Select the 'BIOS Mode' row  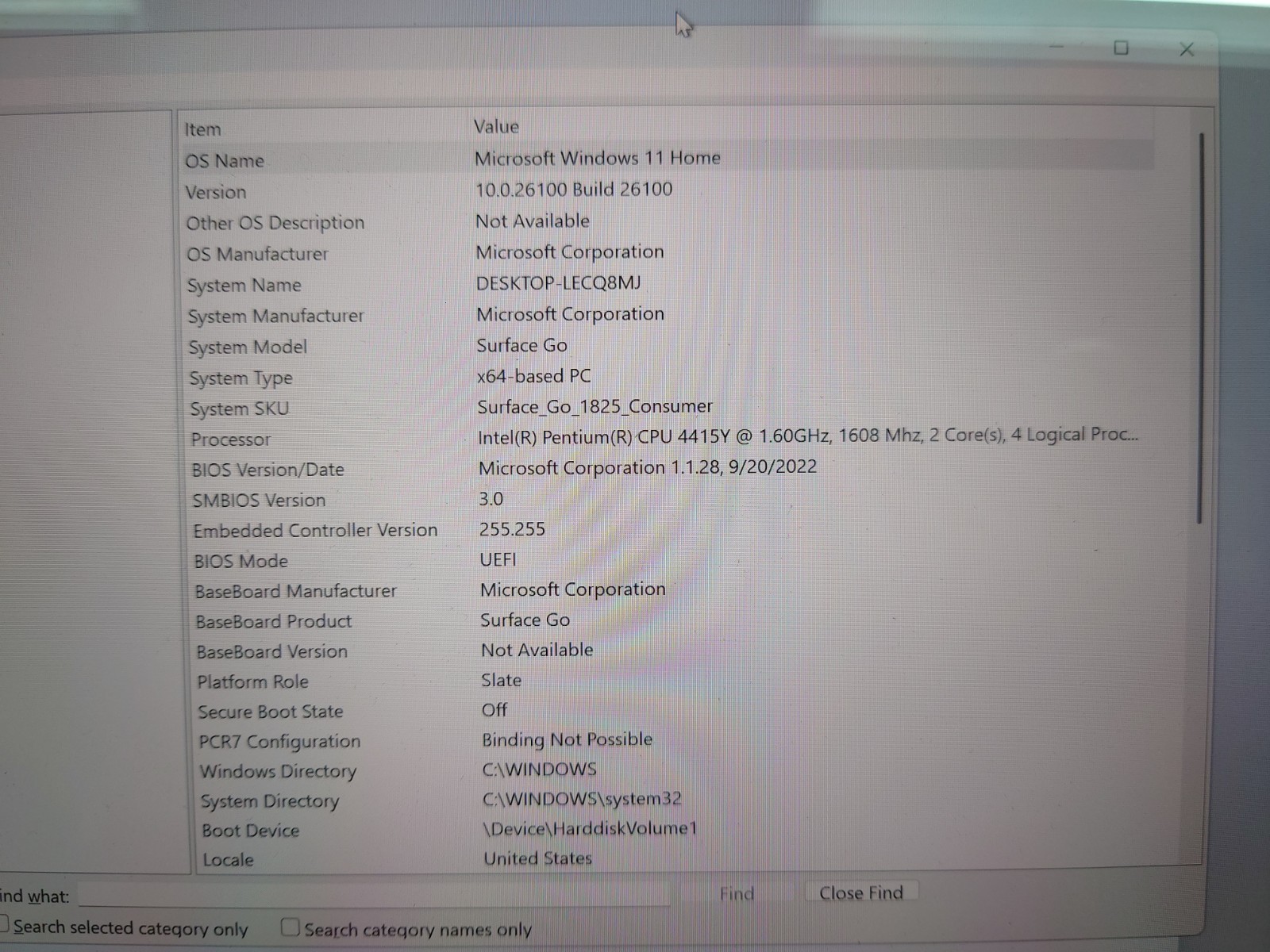coord(668,560)
